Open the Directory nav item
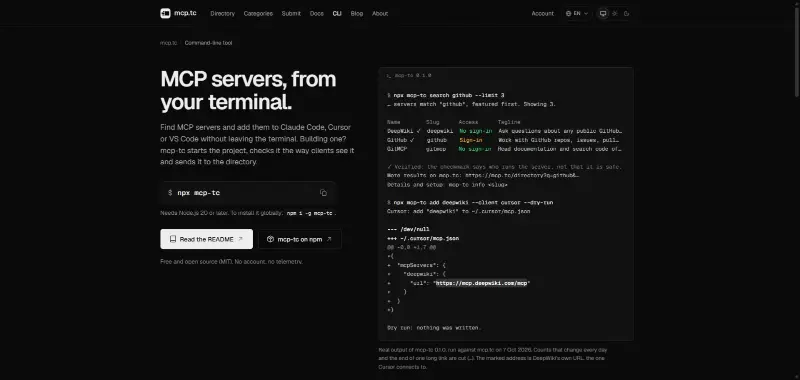The width and height of the screenshot is (800, 380). pos(222,14)
